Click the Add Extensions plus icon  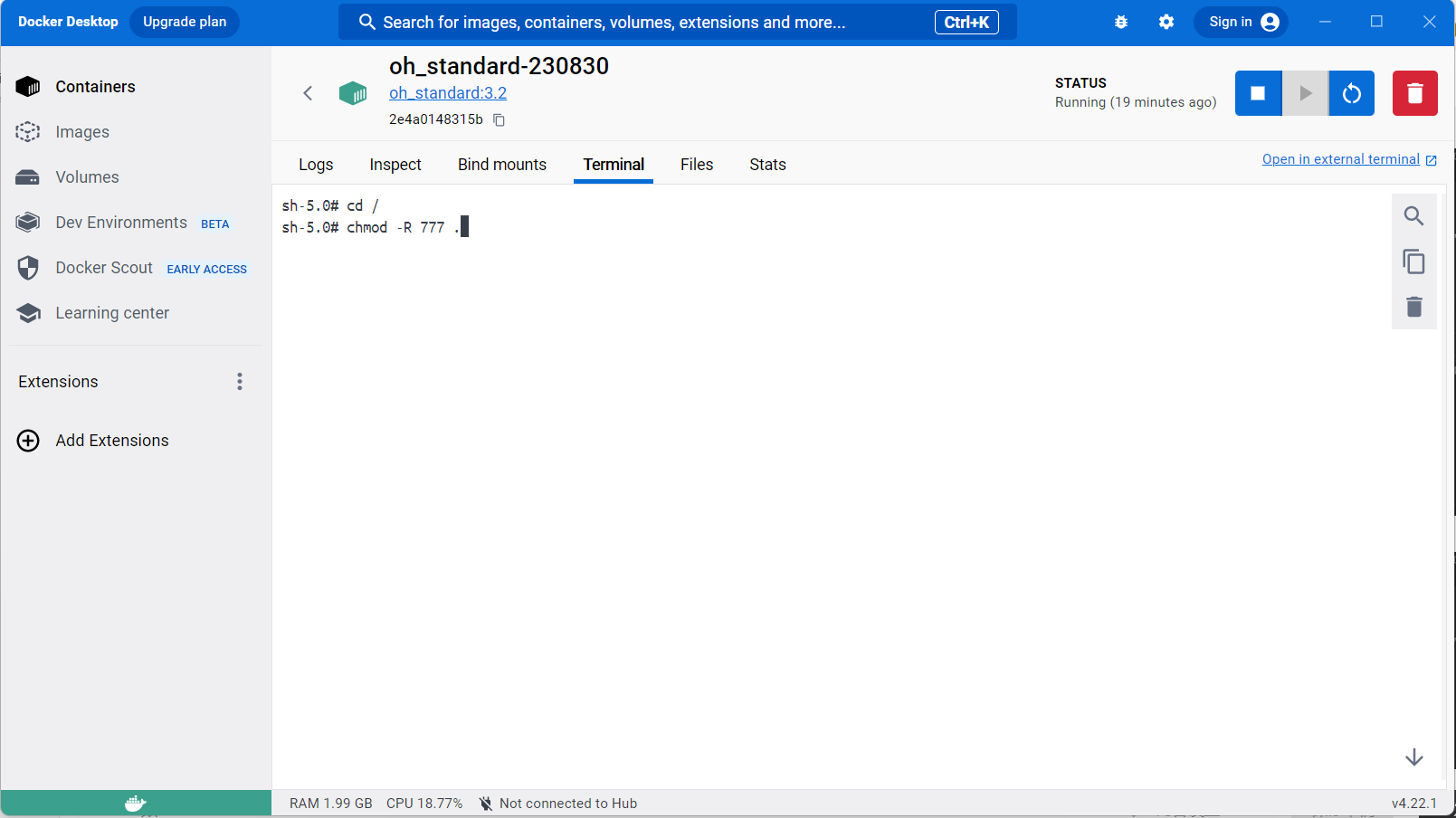pyautogui.click(x=28, y=441)
